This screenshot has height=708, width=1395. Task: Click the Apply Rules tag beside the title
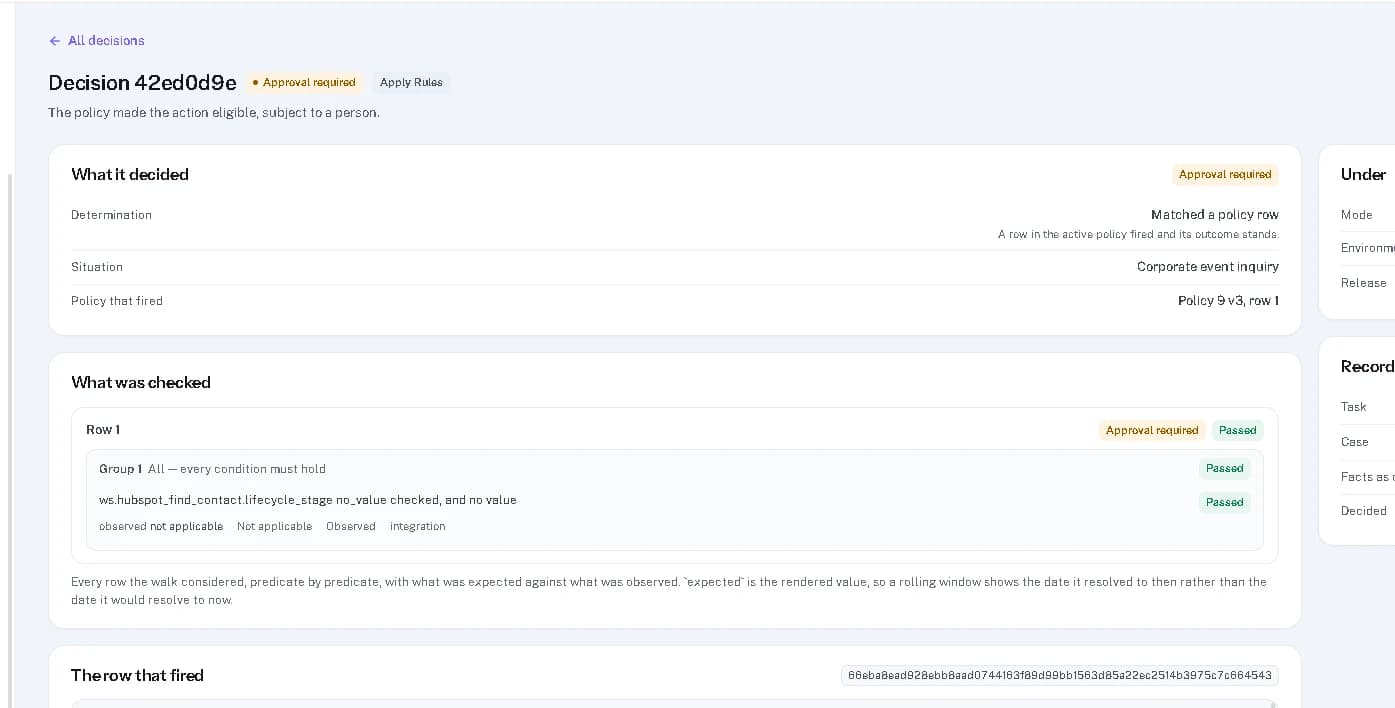coord(411,82)
